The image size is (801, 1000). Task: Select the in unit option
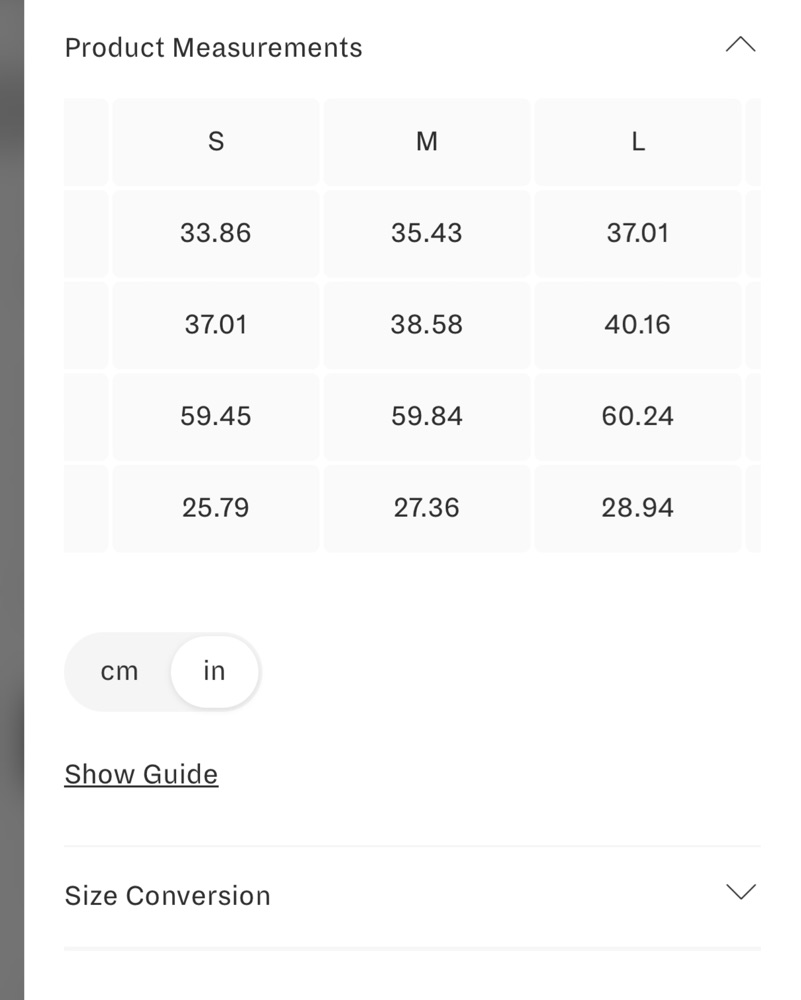tap(214, 671)
